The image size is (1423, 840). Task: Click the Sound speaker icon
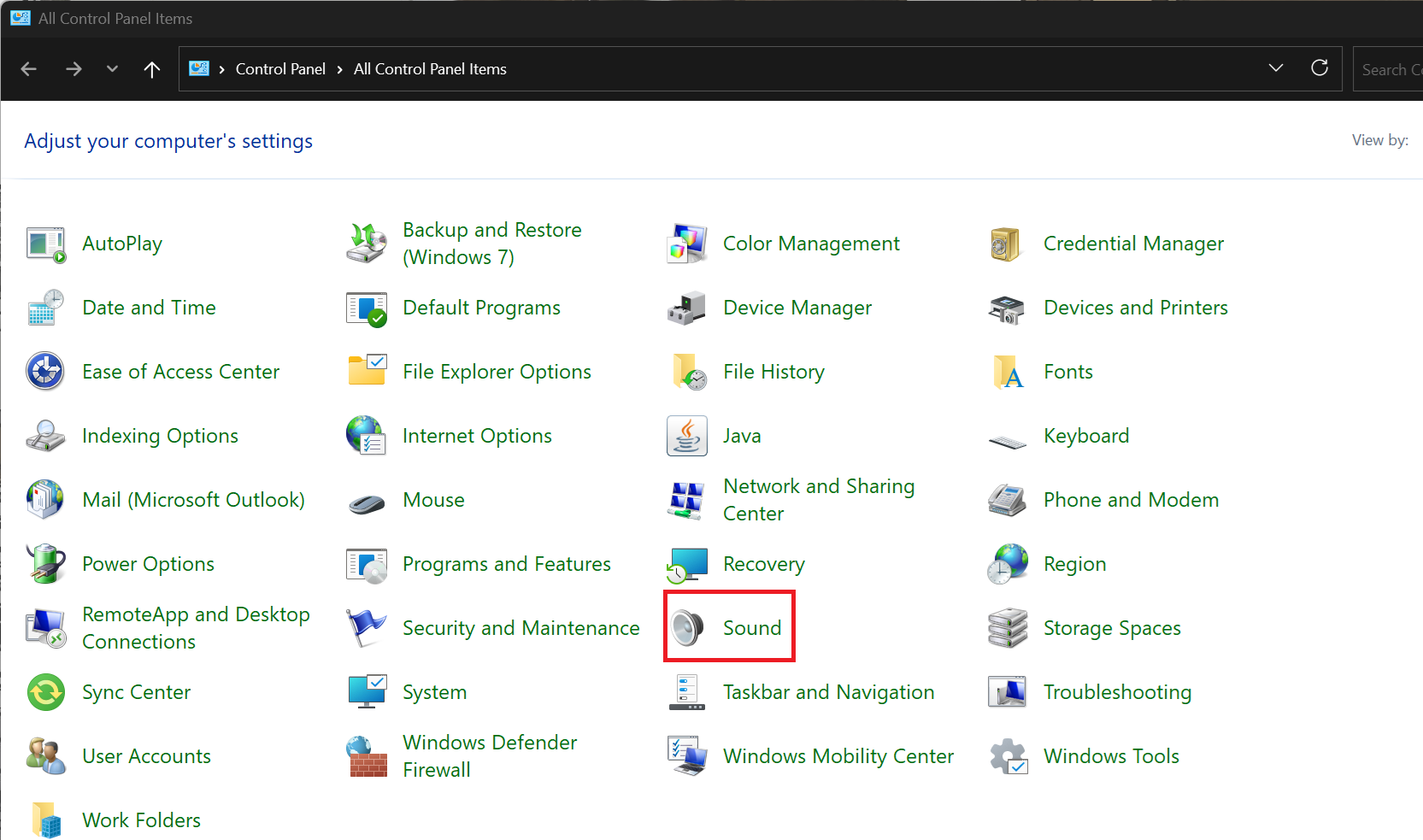pyautogui.click(x=687, y=628)
